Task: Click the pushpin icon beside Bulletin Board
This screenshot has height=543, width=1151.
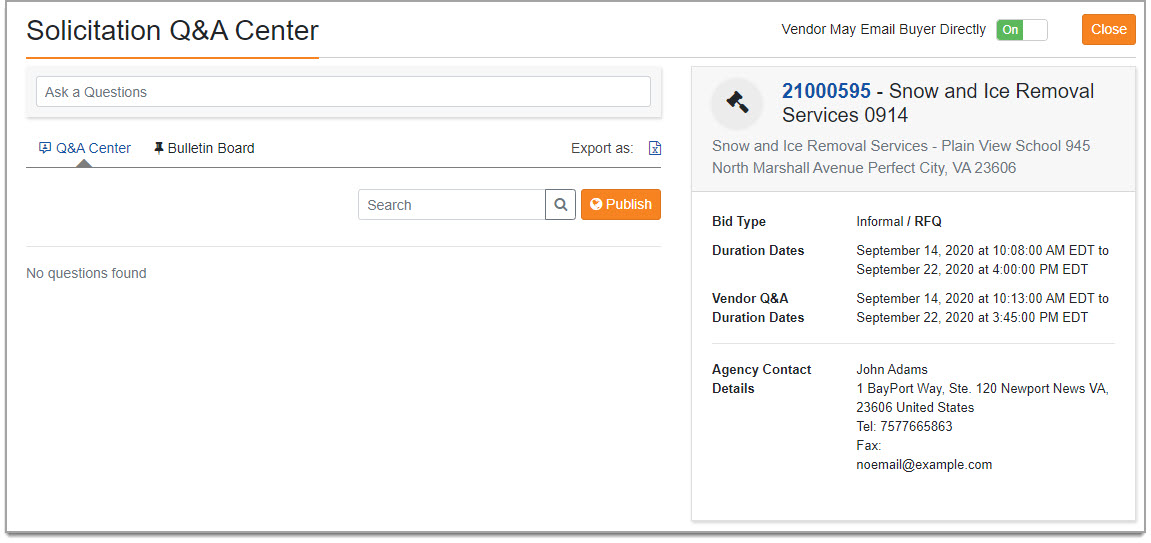Action: 159,148
